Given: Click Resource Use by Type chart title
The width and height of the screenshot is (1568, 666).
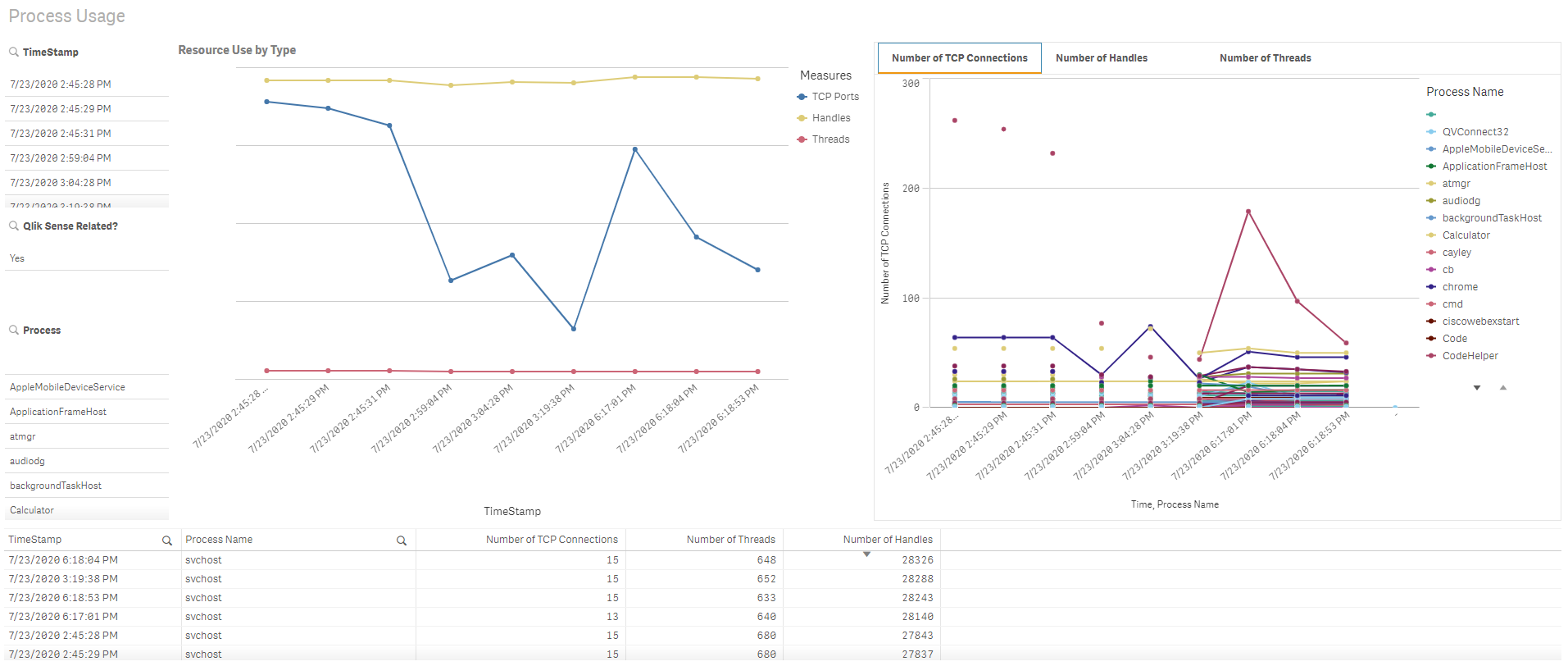Looking at the screenshot, I should [237, 50].
